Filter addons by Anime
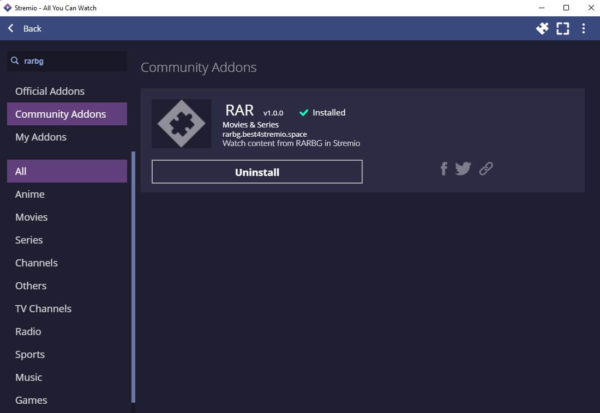 67,194
